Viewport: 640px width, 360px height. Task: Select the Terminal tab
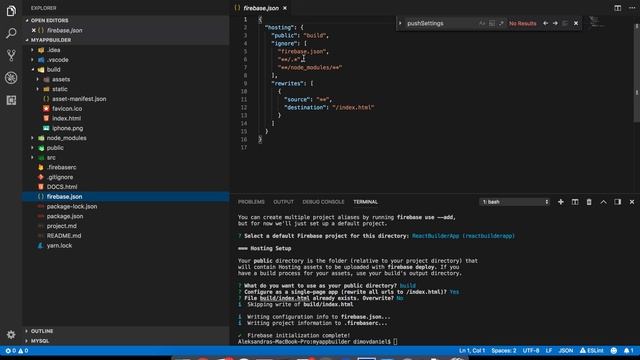365,202
